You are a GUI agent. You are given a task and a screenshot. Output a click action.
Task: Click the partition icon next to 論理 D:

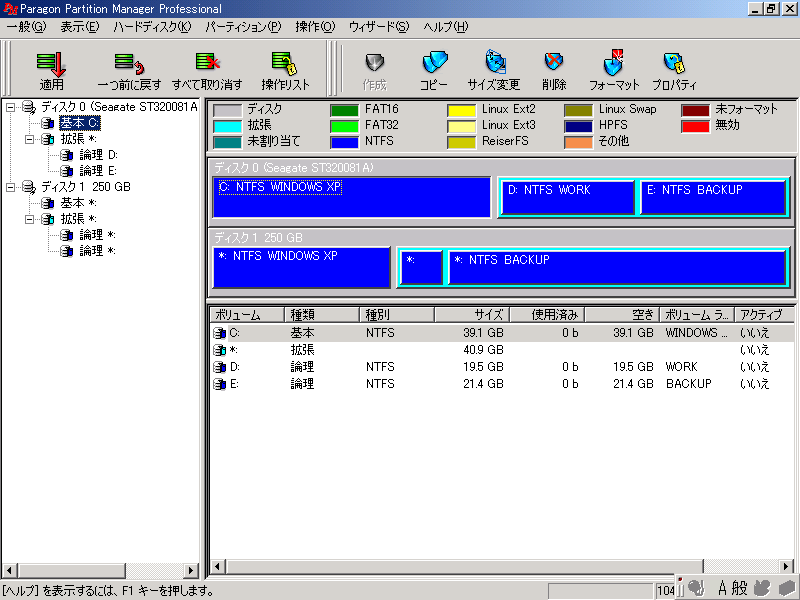click(67, 155)
